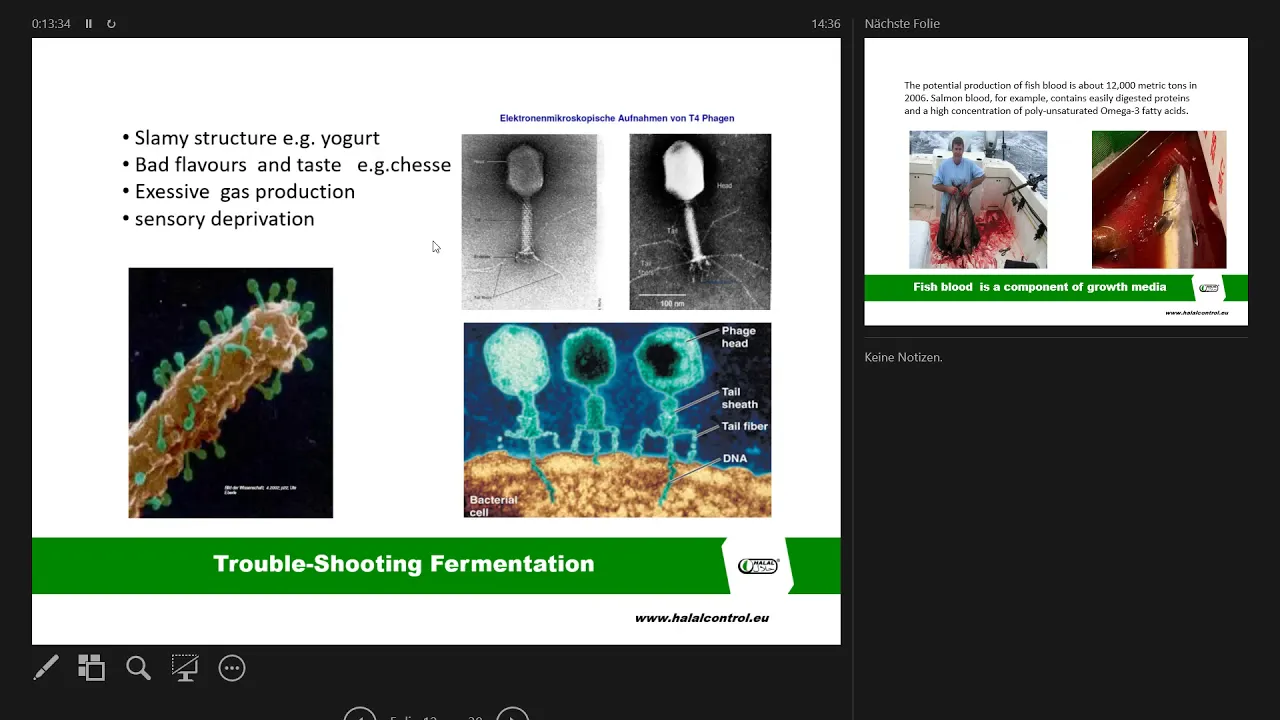Click the 'Keine Notizen.' notes text
This screenshot has height=720, width=1280.
click(903, 357)
